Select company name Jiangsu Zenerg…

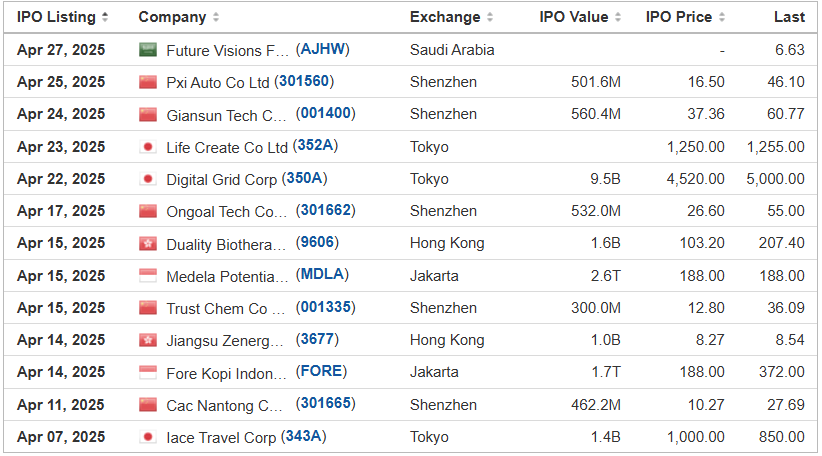click(224, 341)
